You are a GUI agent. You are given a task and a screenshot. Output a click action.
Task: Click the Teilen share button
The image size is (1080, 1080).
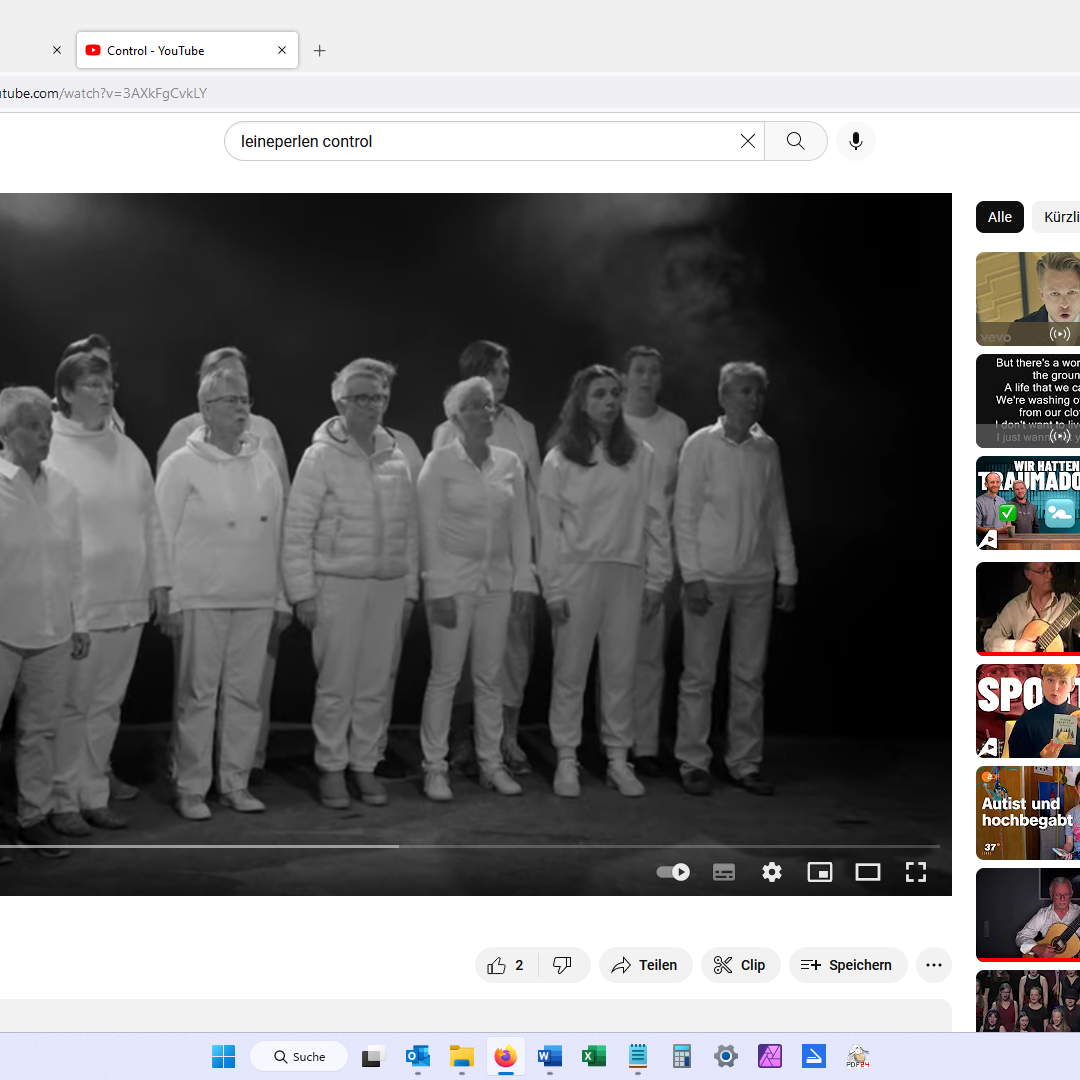(x=645, y=965)
